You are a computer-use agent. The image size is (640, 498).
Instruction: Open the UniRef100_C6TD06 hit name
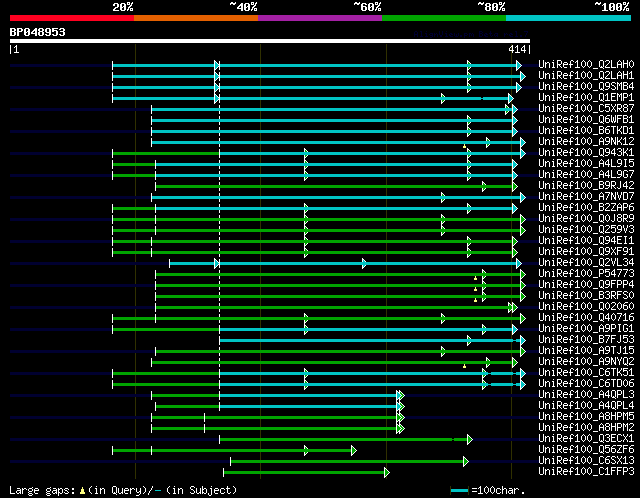click(x=586, y=384)
